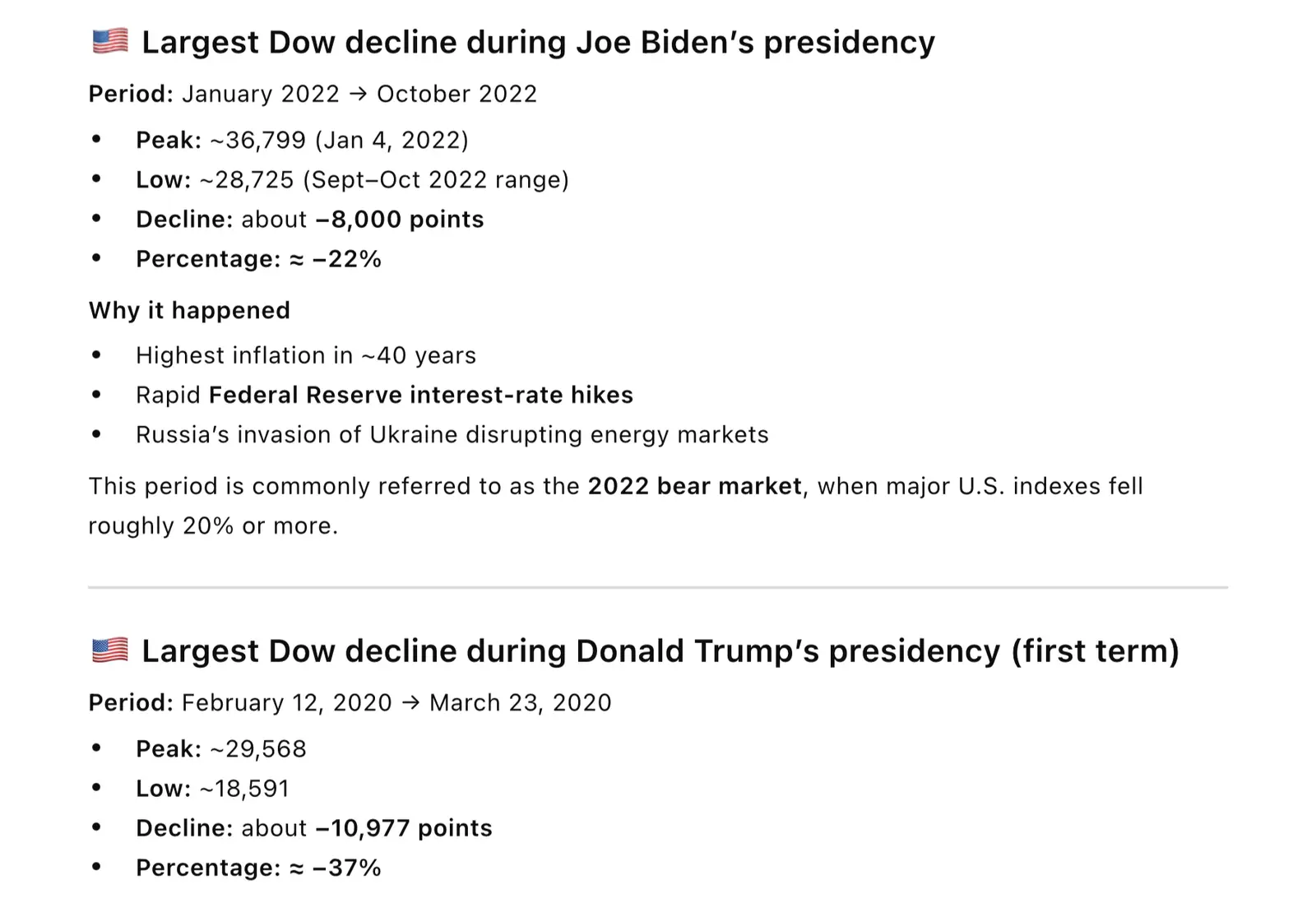This screenshot has width=1316, height=903.
Task: Click the heading about Donald Trump's presidency
Action: coord(660,651)
